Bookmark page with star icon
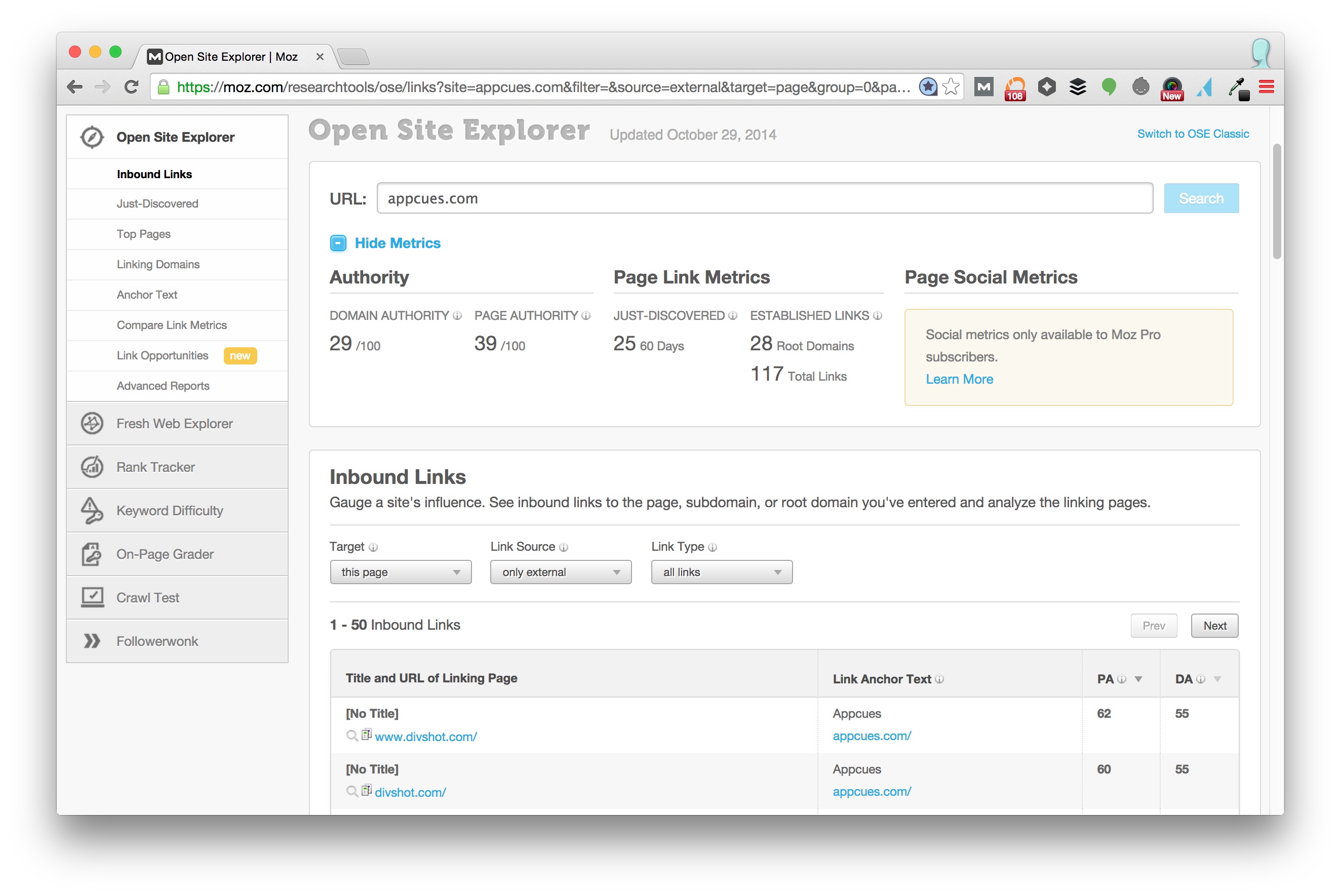 pyautogui.click(x=951, y=87)
